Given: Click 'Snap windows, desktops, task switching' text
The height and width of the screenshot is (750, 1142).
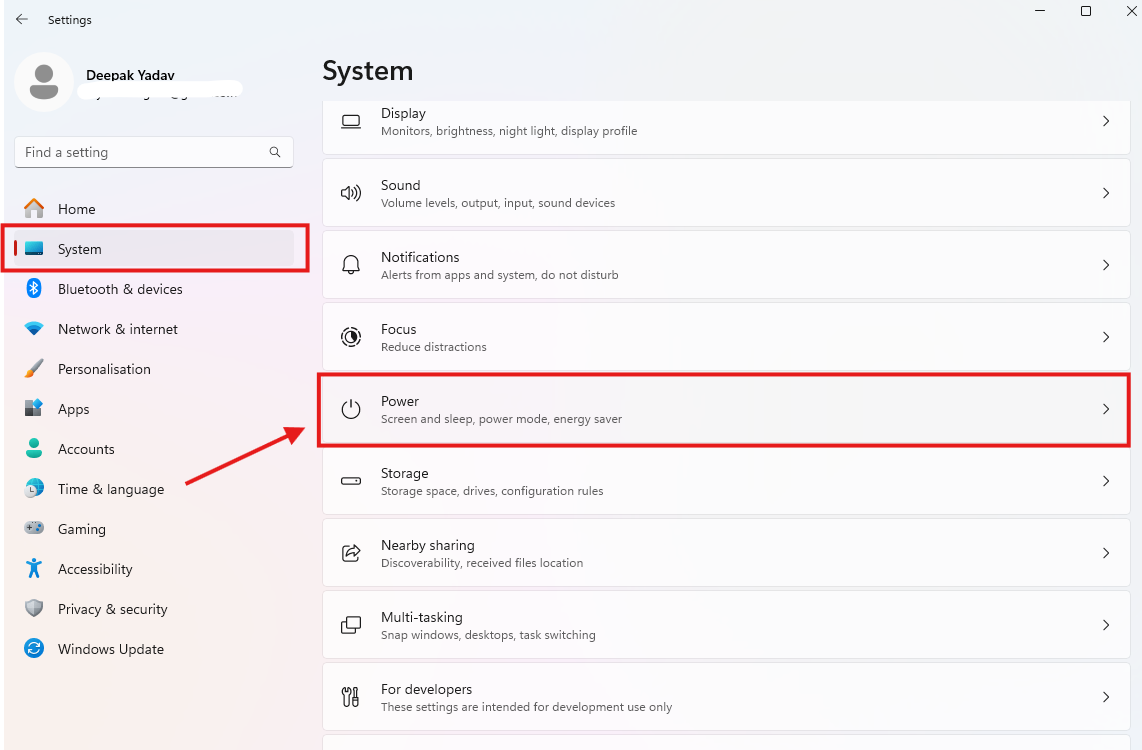Looking at the screenshot, I should click(488, 636).
